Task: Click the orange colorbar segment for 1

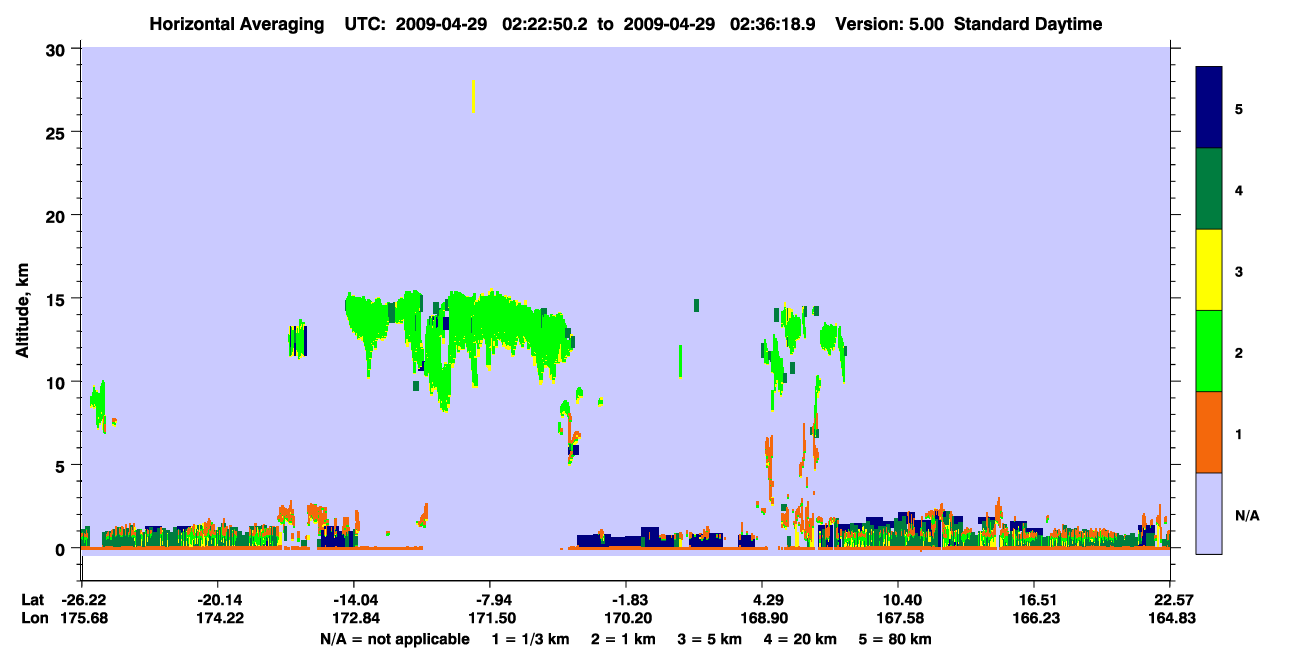Action: [x=1209, y=432]
